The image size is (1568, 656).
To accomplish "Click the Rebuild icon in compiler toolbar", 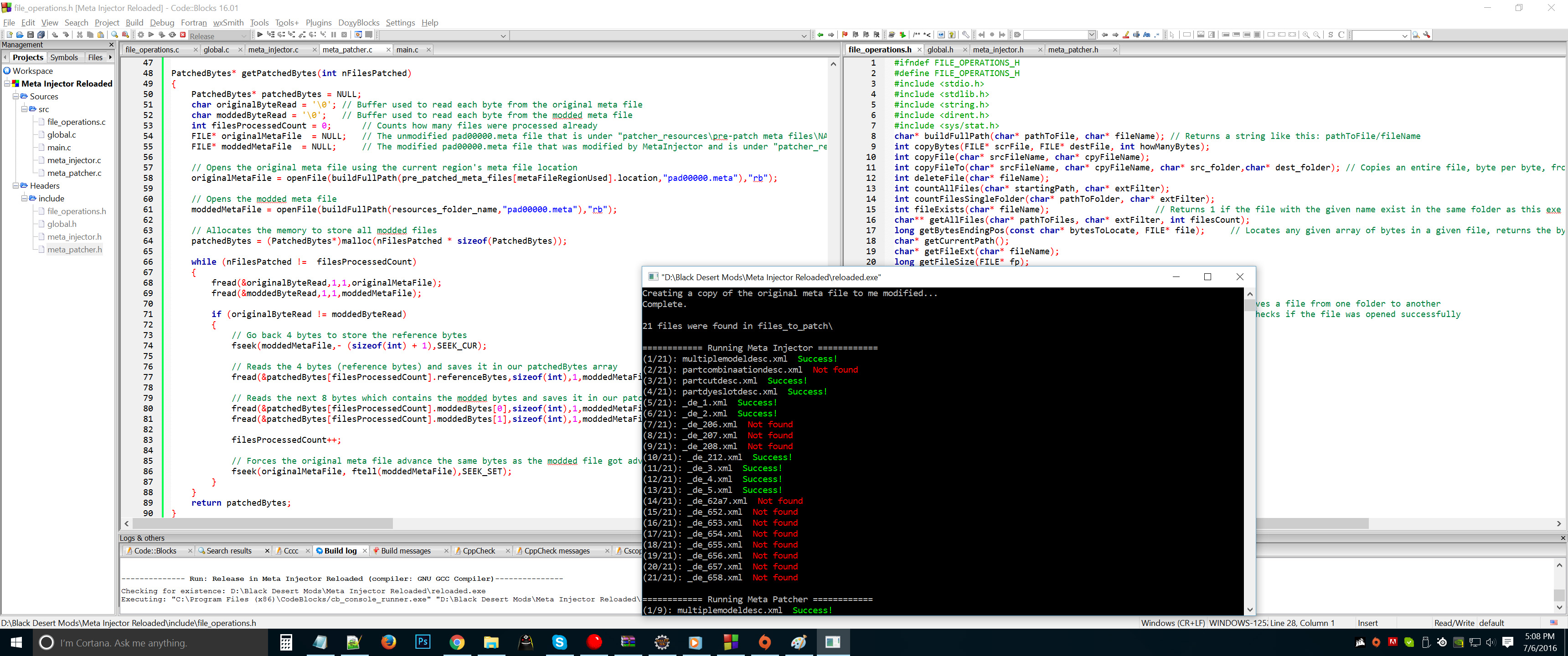I will coord(172,35).
